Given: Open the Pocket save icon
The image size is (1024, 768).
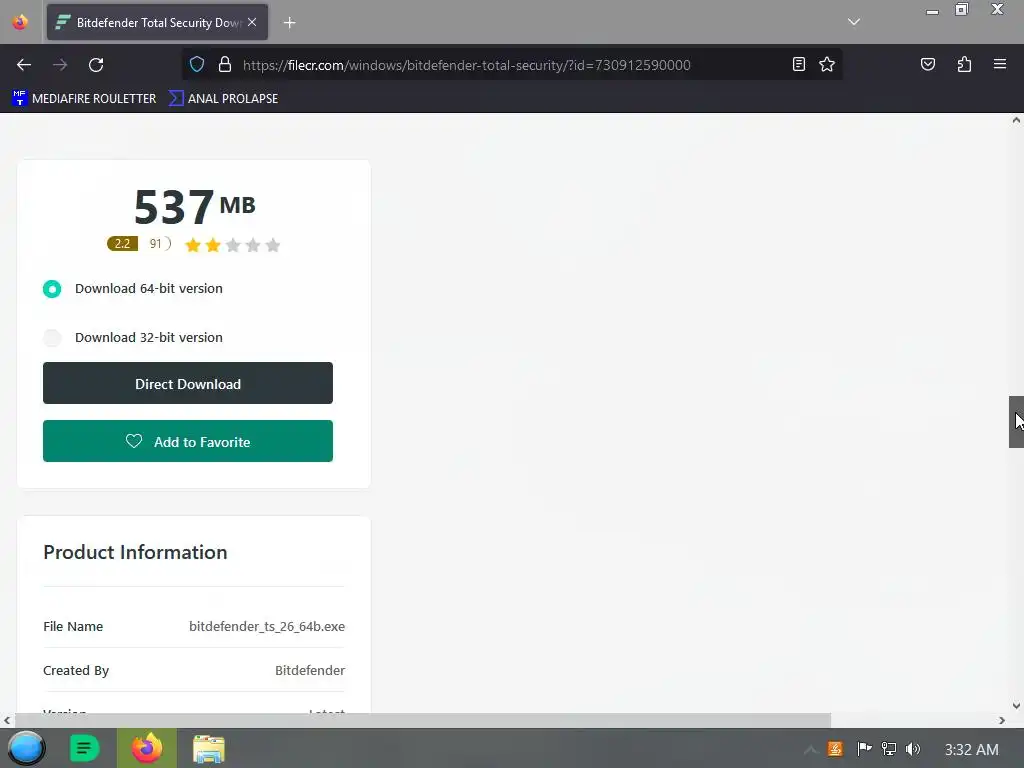Looking at the screenshot, I should click(928, 64).
